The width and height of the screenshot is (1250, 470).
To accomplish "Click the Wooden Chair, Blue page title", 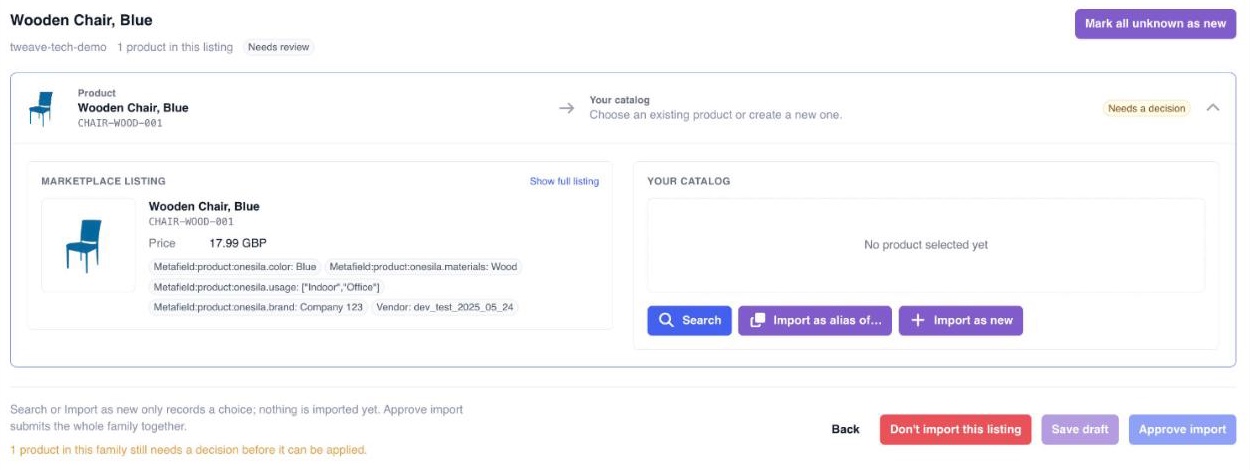I will (x=81, y=20).
